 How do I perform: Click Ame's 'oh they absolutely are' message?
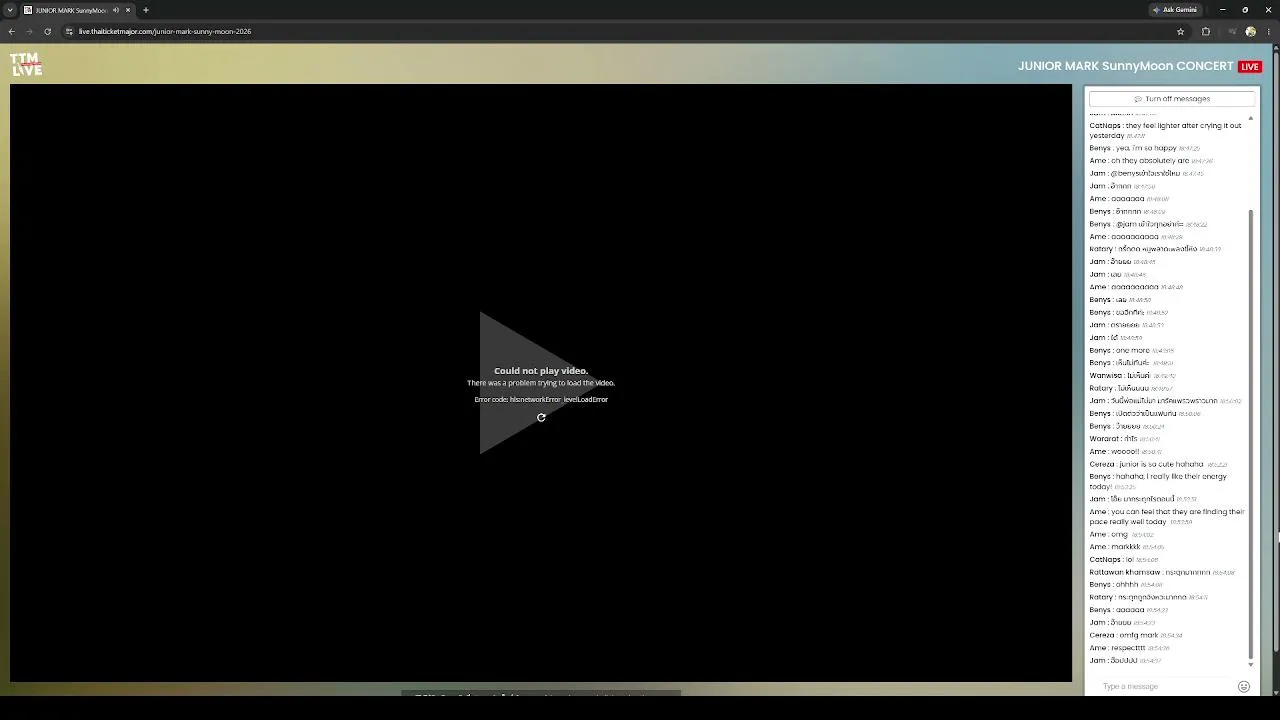point(1151,161)
